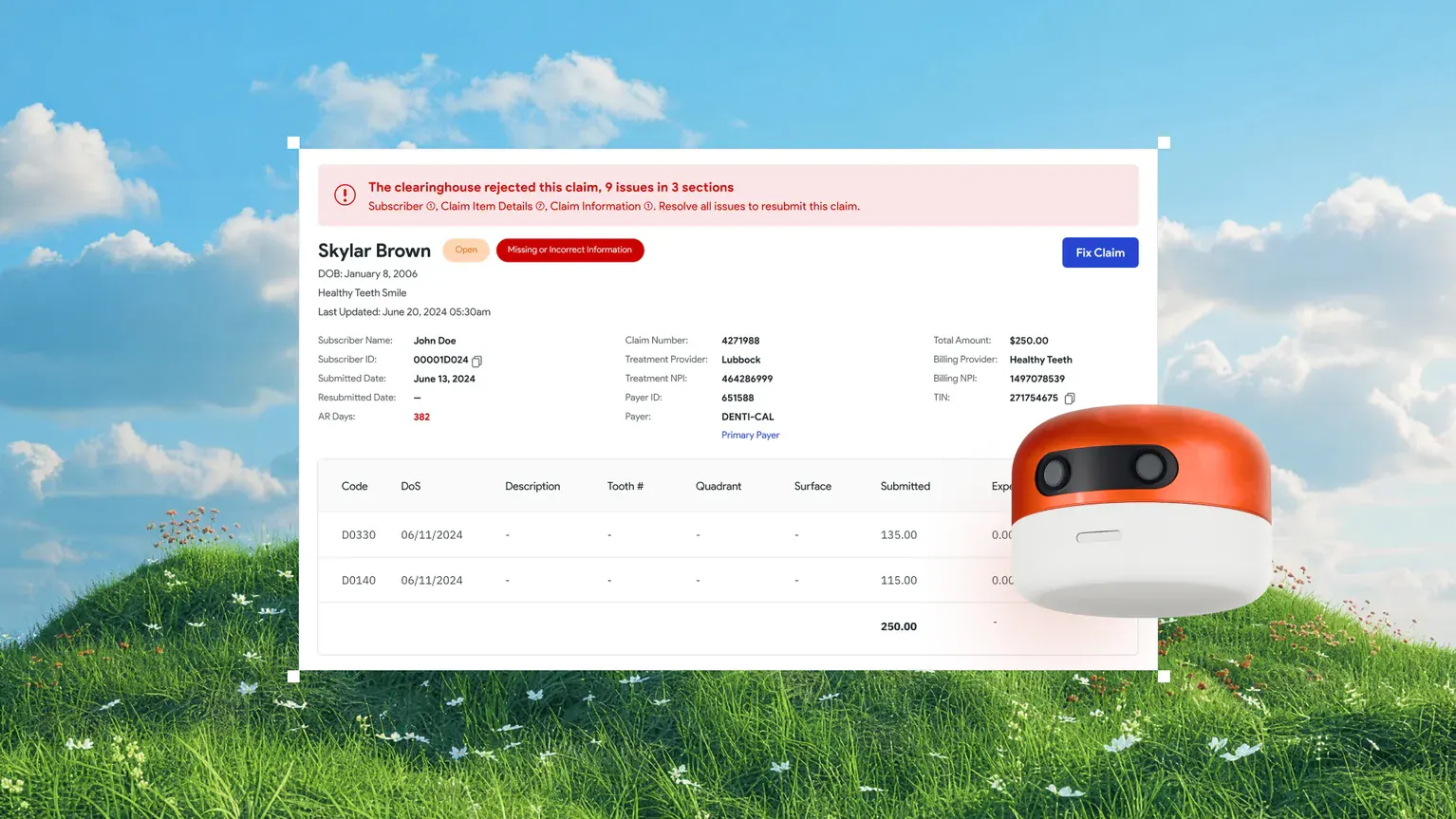Copy the TIN with the copy icon

tap(1070, 399)
